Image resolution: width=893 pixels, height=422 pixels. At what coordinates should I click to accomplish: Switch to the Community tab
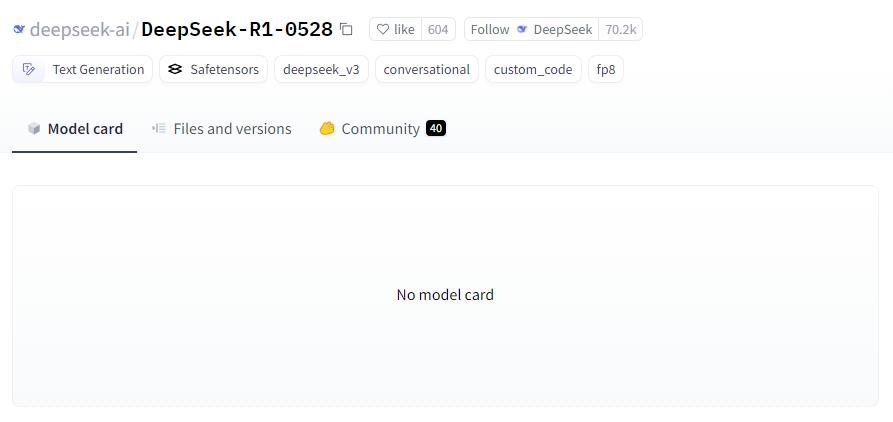point(382,129)
